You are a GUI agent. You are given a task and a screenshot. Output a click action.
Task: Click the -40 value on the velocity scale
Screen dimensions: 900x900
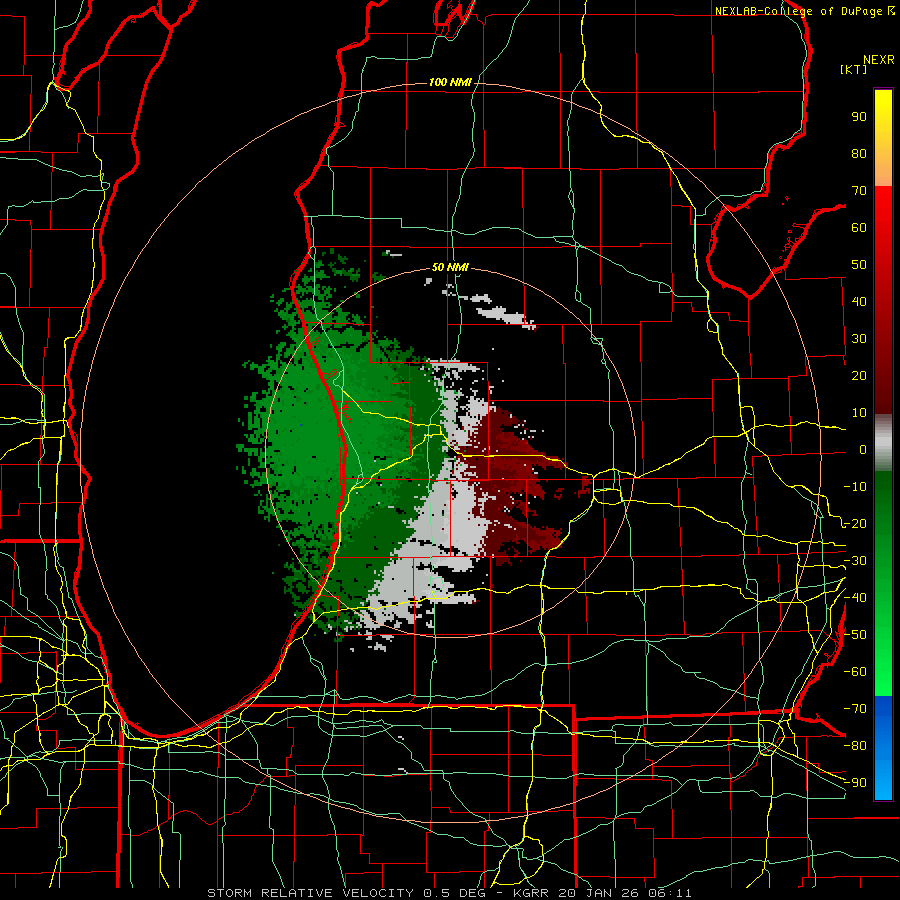pyautogui.click(x=855, y=598)
